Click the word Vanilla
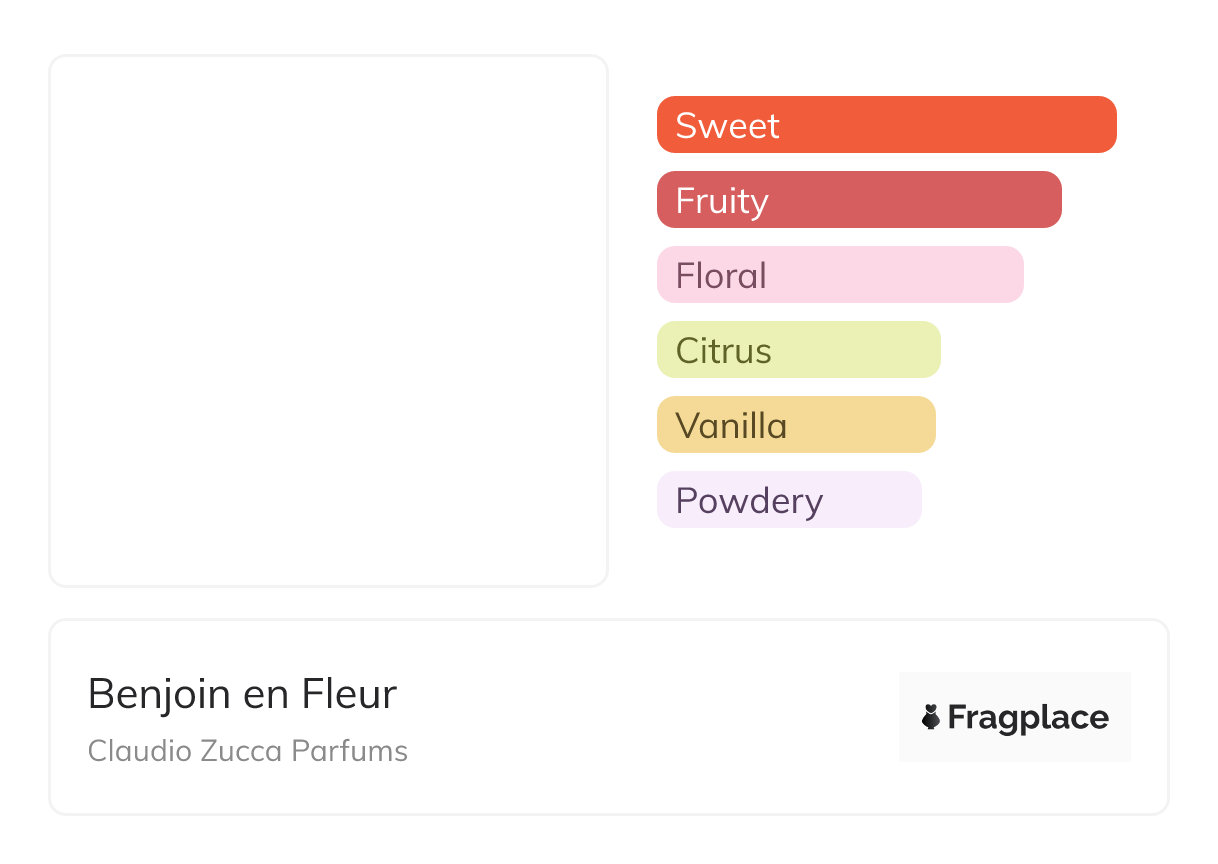1218x864 pixels. [x=731, y=426]
